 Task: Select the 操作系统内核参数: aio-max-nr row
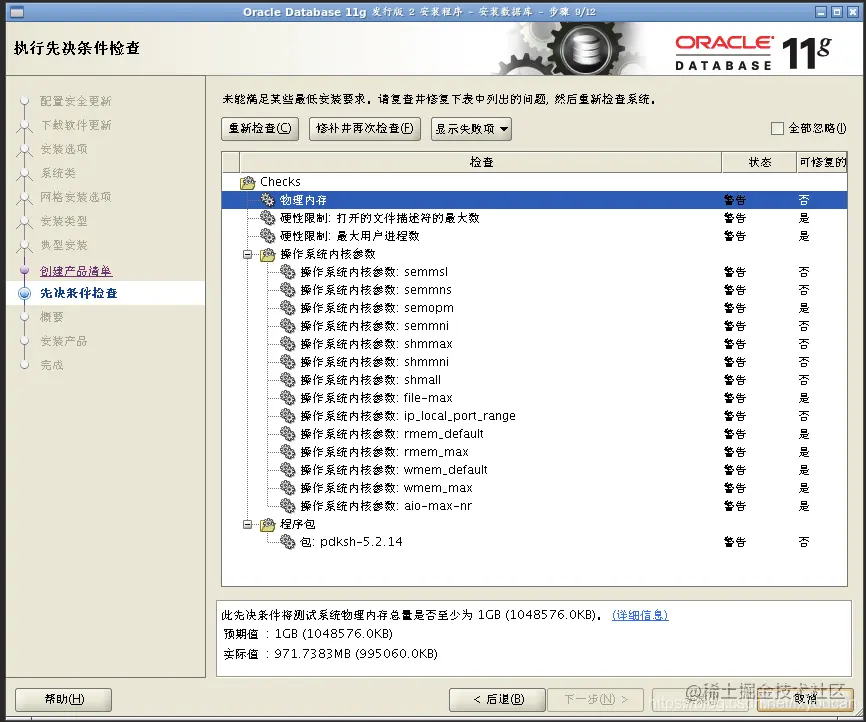(x=534, y=505)
